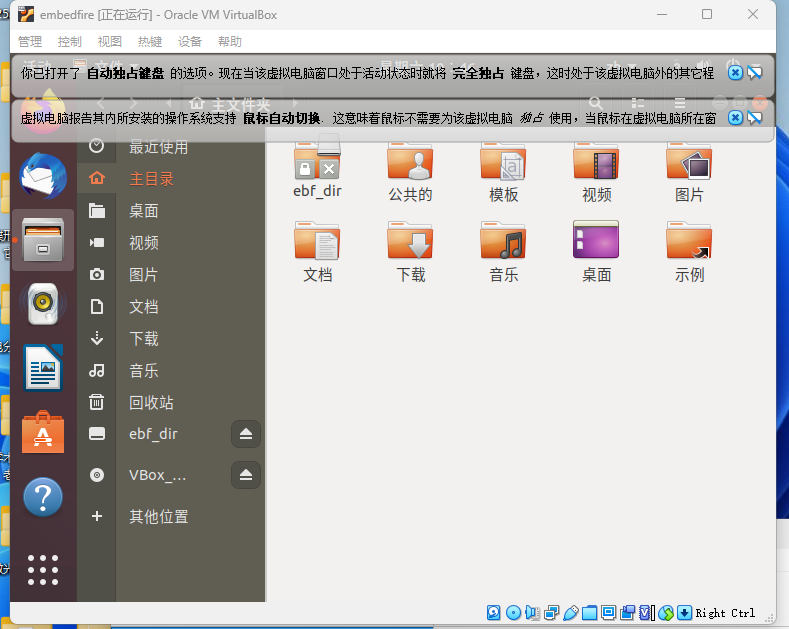Open the 音乐 folder in the file grid
Viewport: 789px width, 629px height.
(503, 252)
